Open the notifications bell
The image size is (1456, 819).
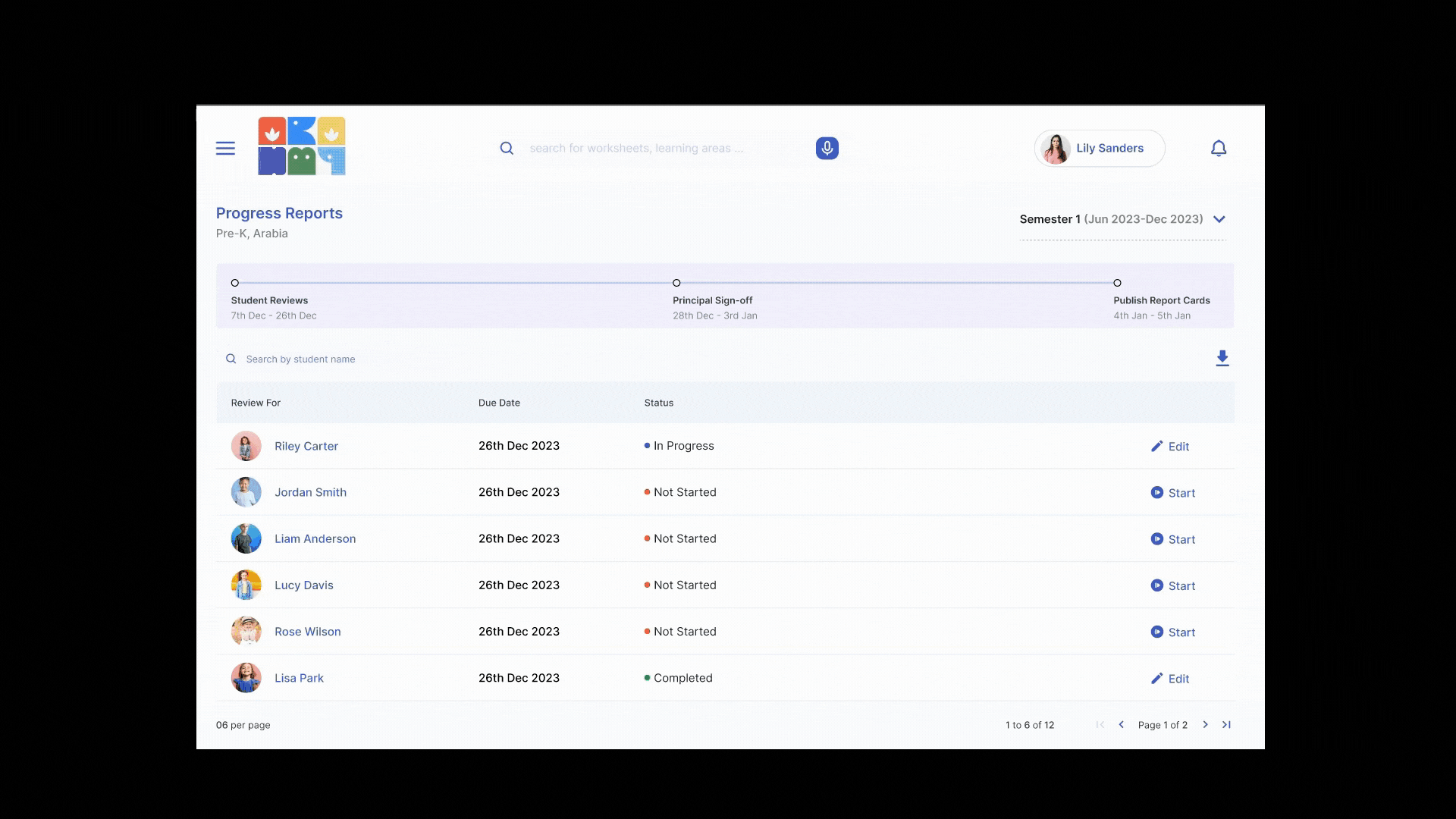pyautogui.click(x=1218, y=149)
